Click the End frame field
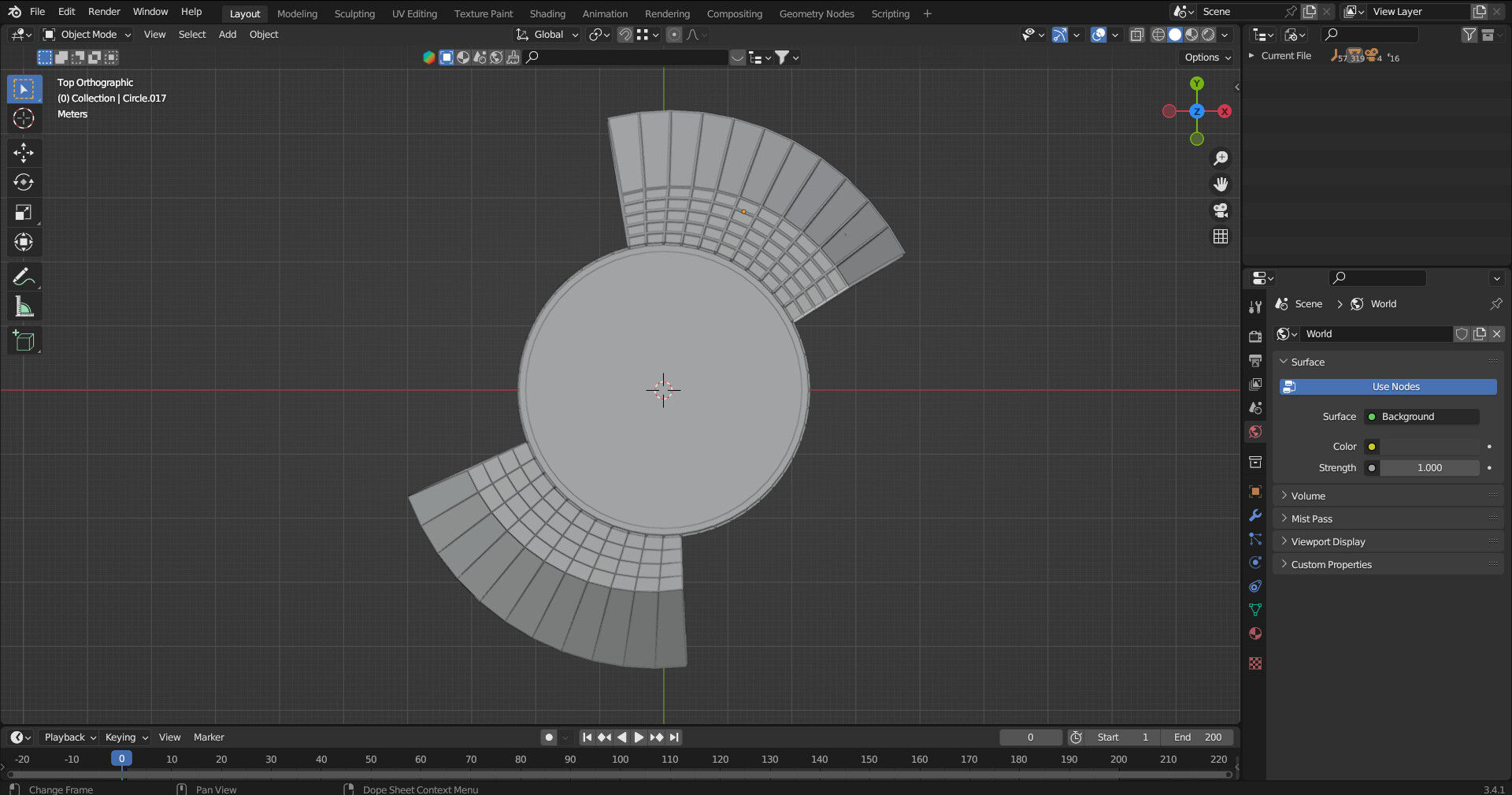 coord(1197,737)
